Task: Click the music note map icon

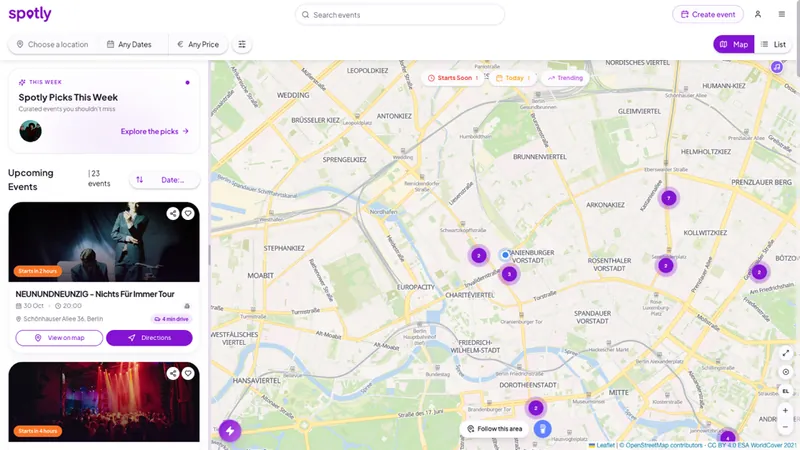Action: tap(777, 67)
